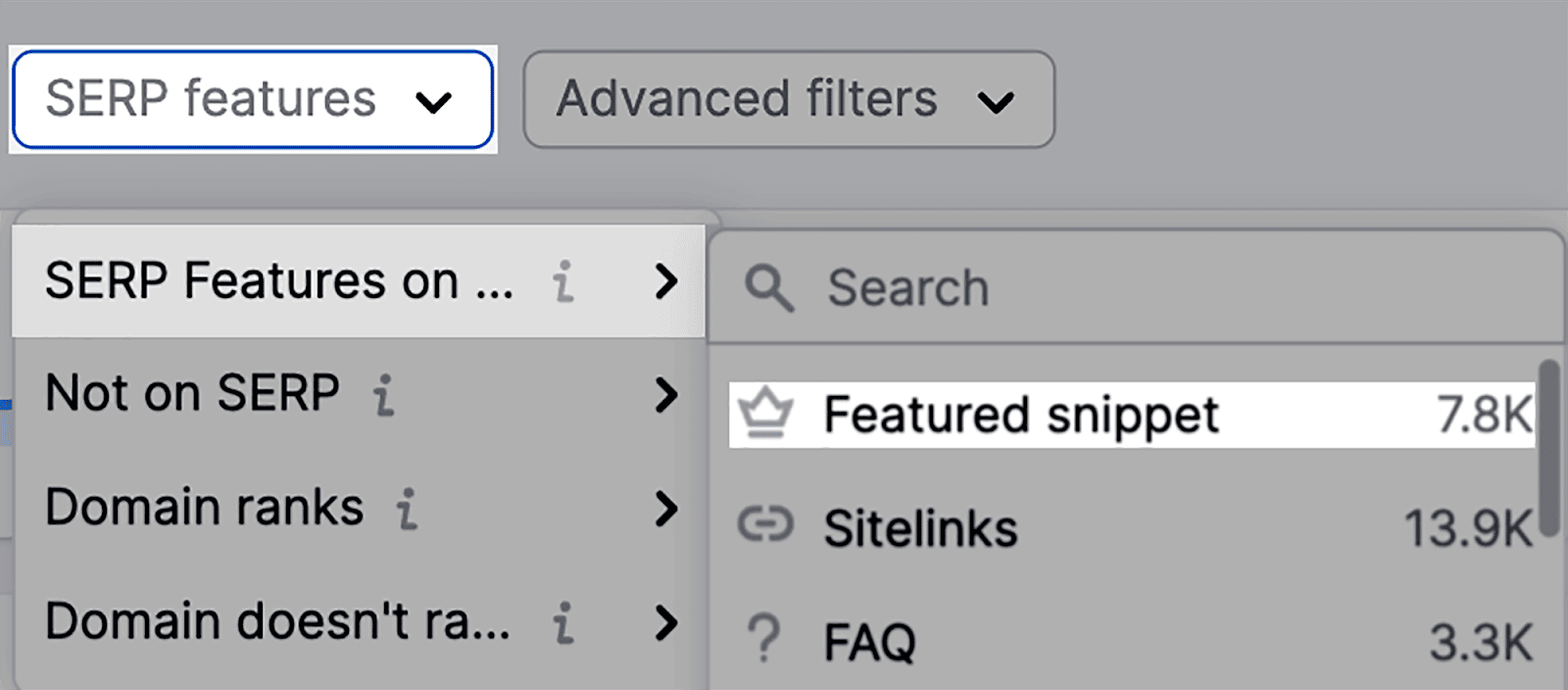Expand the Domain ranks submenu arrow
This screenshot has height=690, width=1568.
coord(666,509)
